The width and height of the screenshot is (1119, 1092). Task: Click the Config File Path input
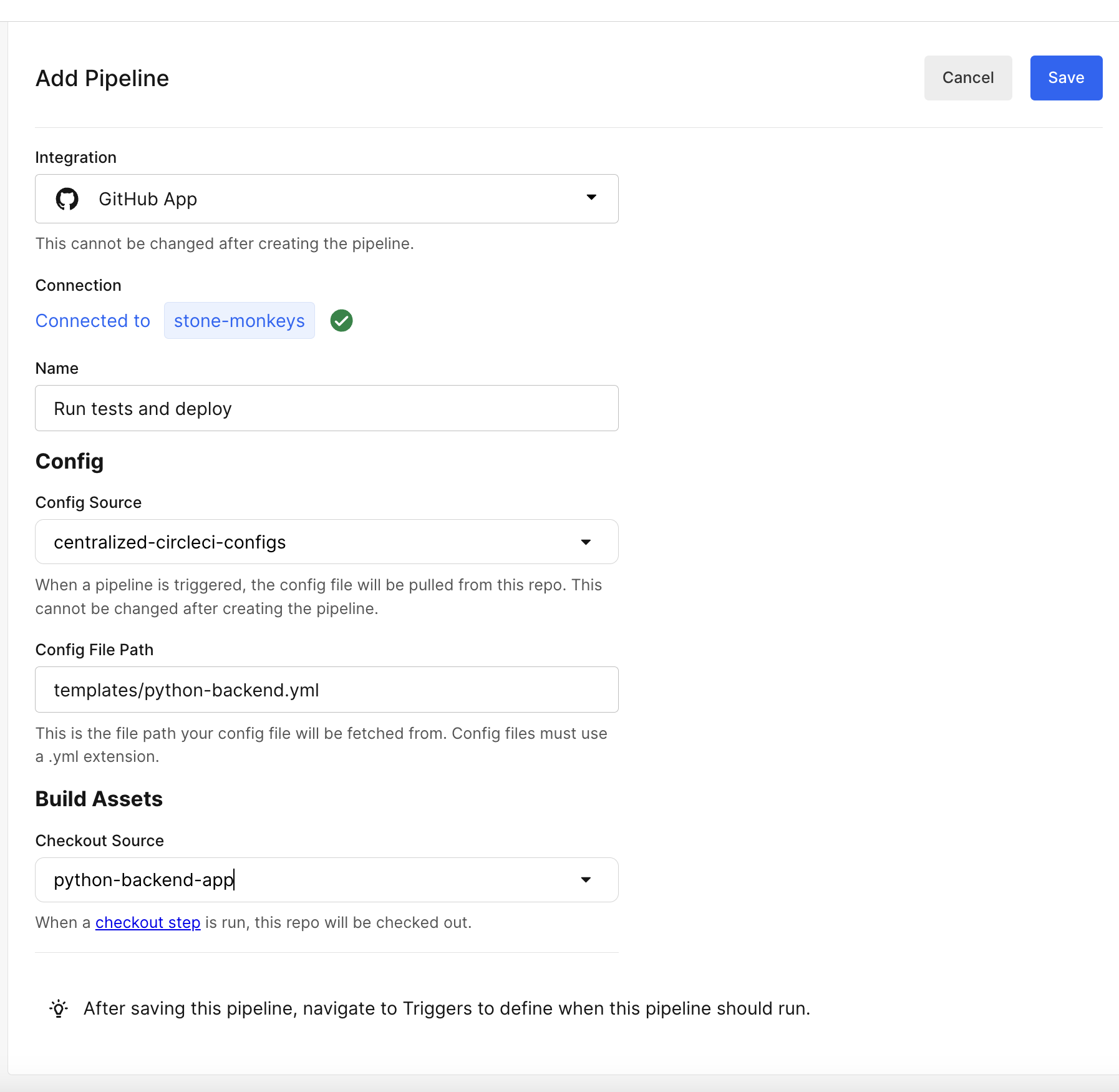click(326, 690)
